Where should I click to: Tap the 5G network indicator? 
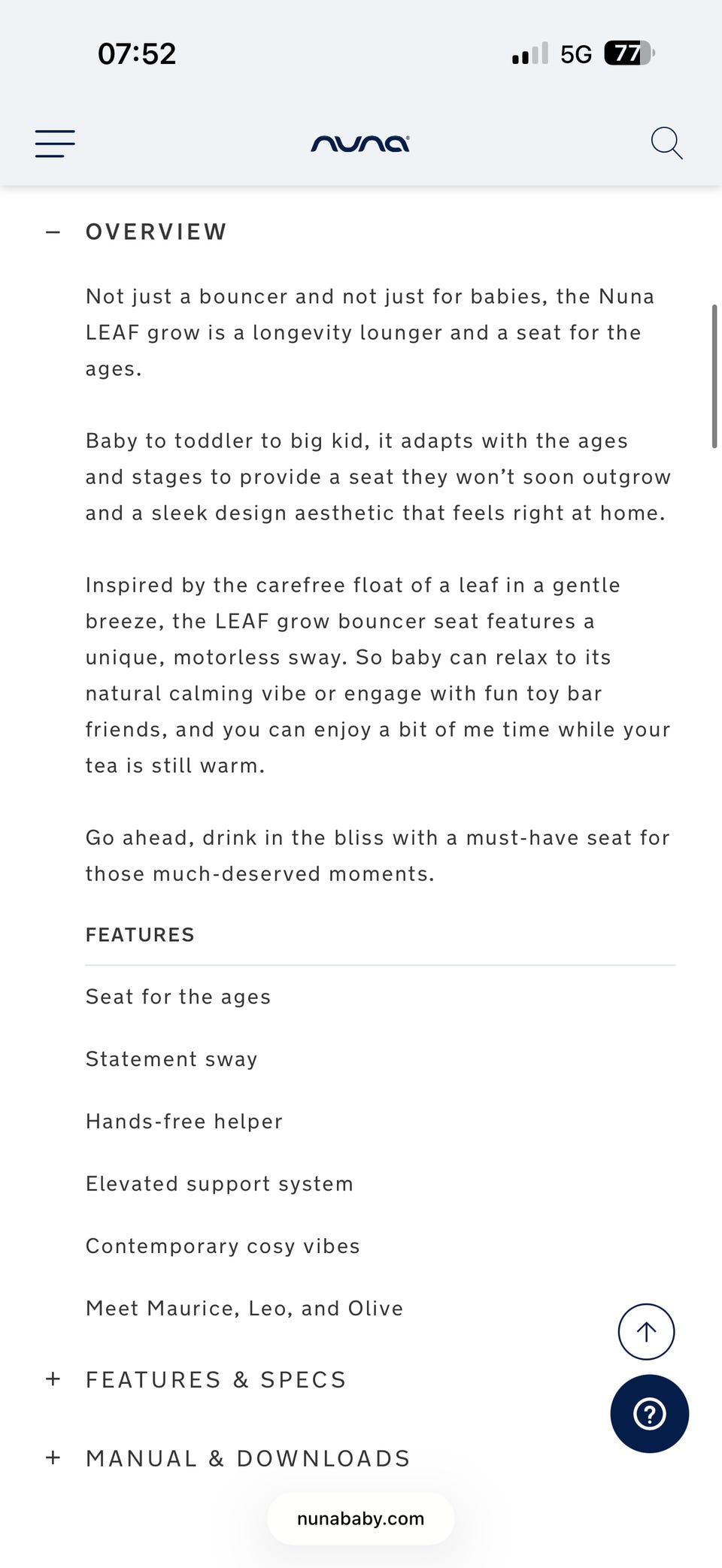[576, 54]
